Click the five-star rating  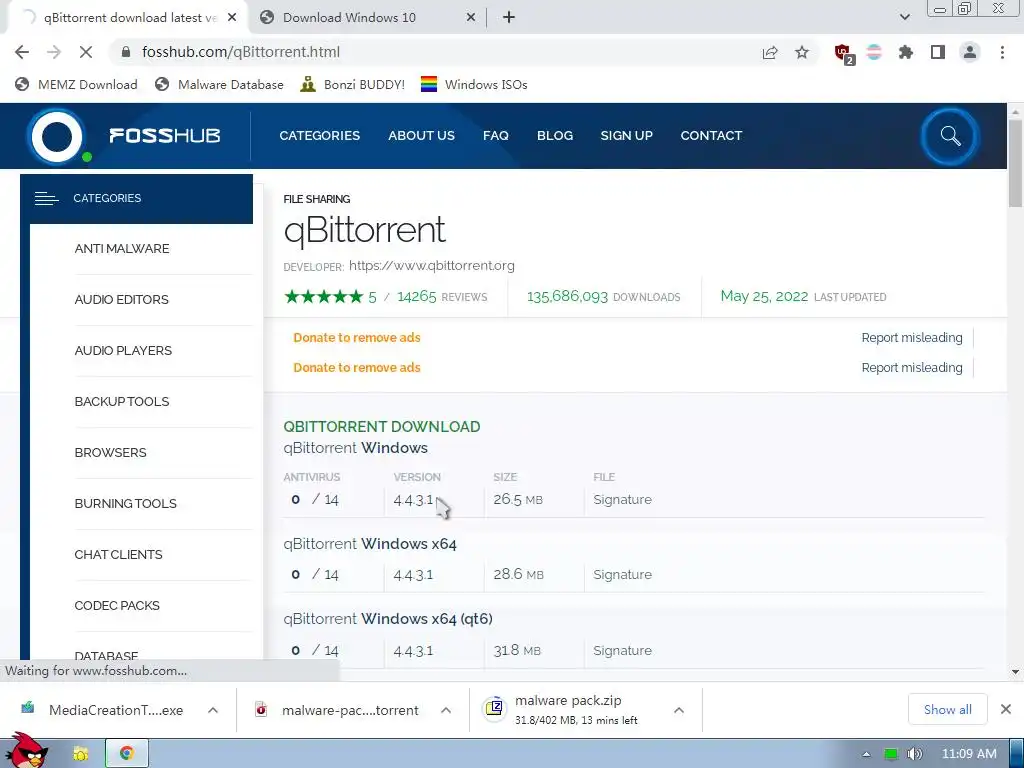pyautogui.click(x=323, y=296)
